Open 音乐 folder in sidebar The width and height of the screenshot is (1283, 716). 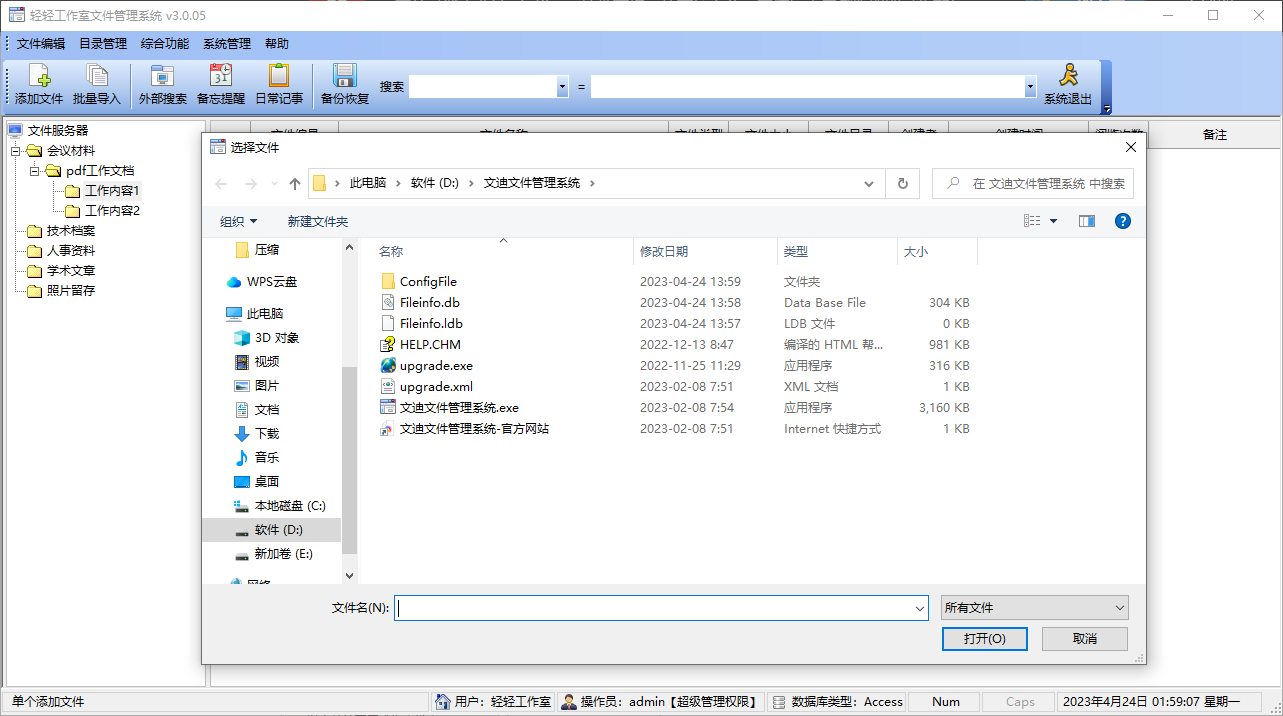[x=257, y=458]
